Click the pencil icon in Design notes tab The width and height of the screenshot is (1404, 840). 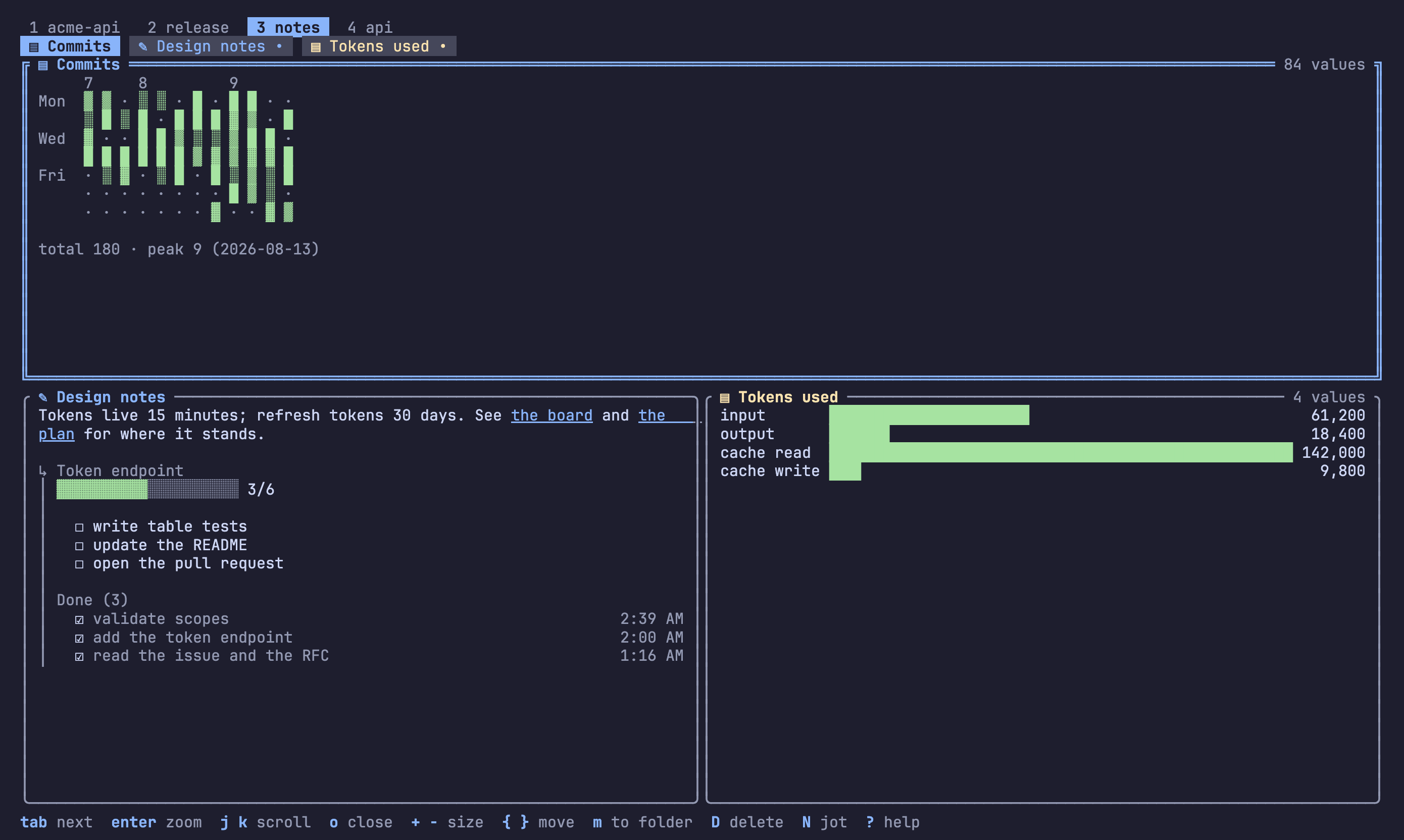(x=142, y=47)
